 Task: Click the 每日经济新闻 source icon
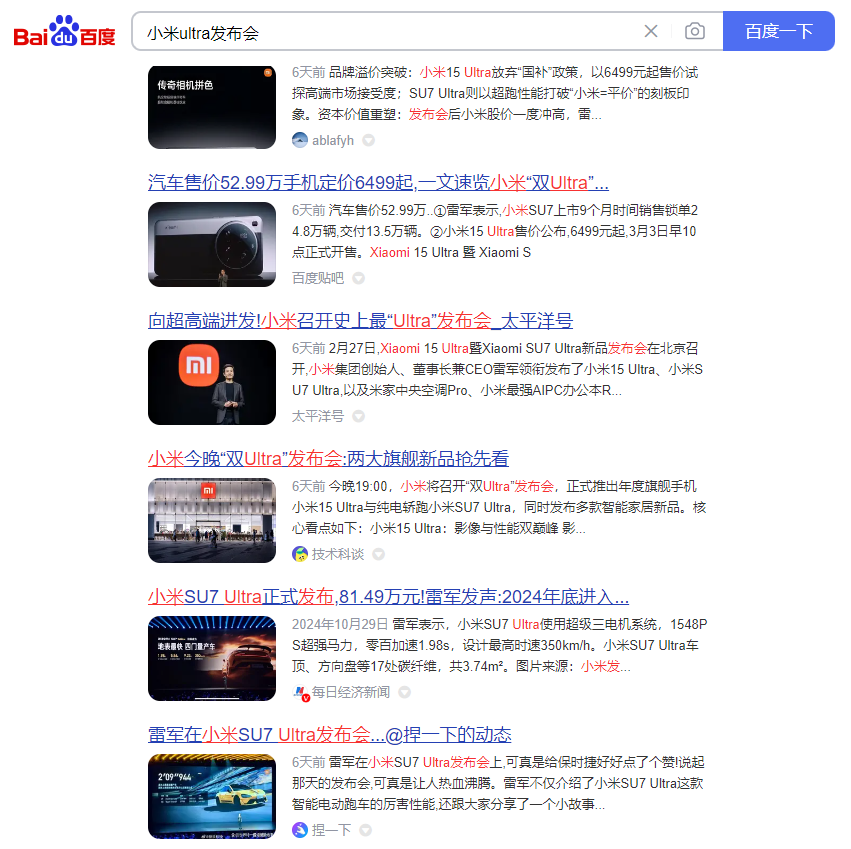point(301,693)
